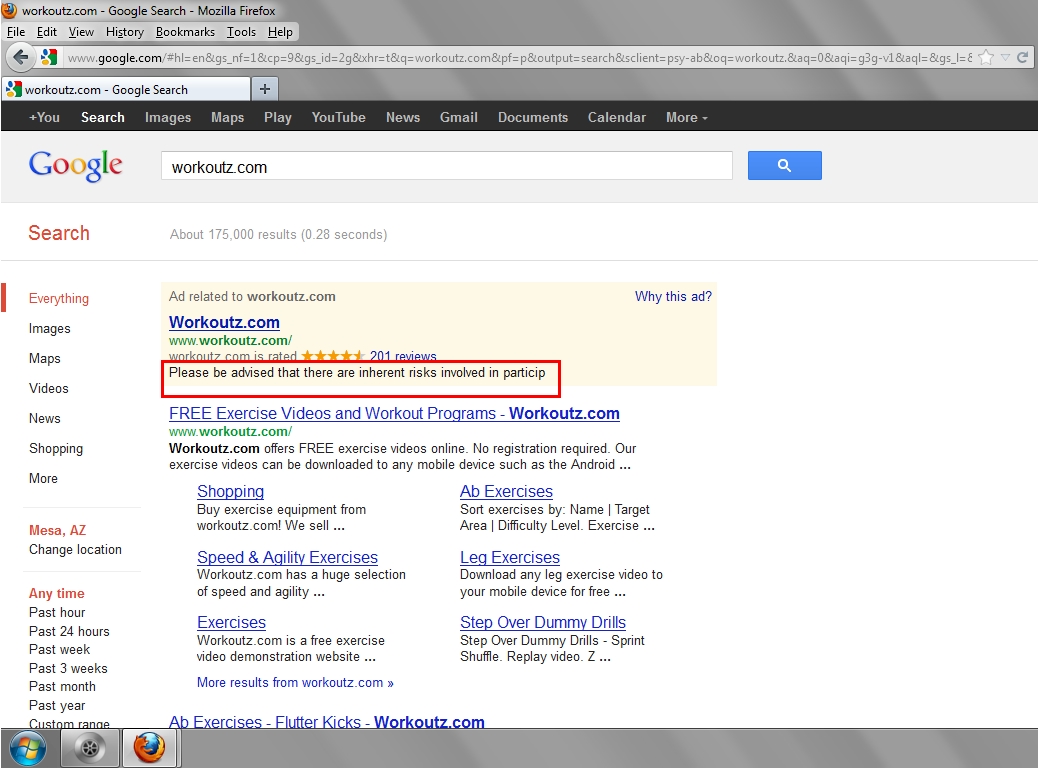This screenshot has height=770, width=1038.
Task: Open the address bar history dropdown arrow
Action: [1005, 58]
